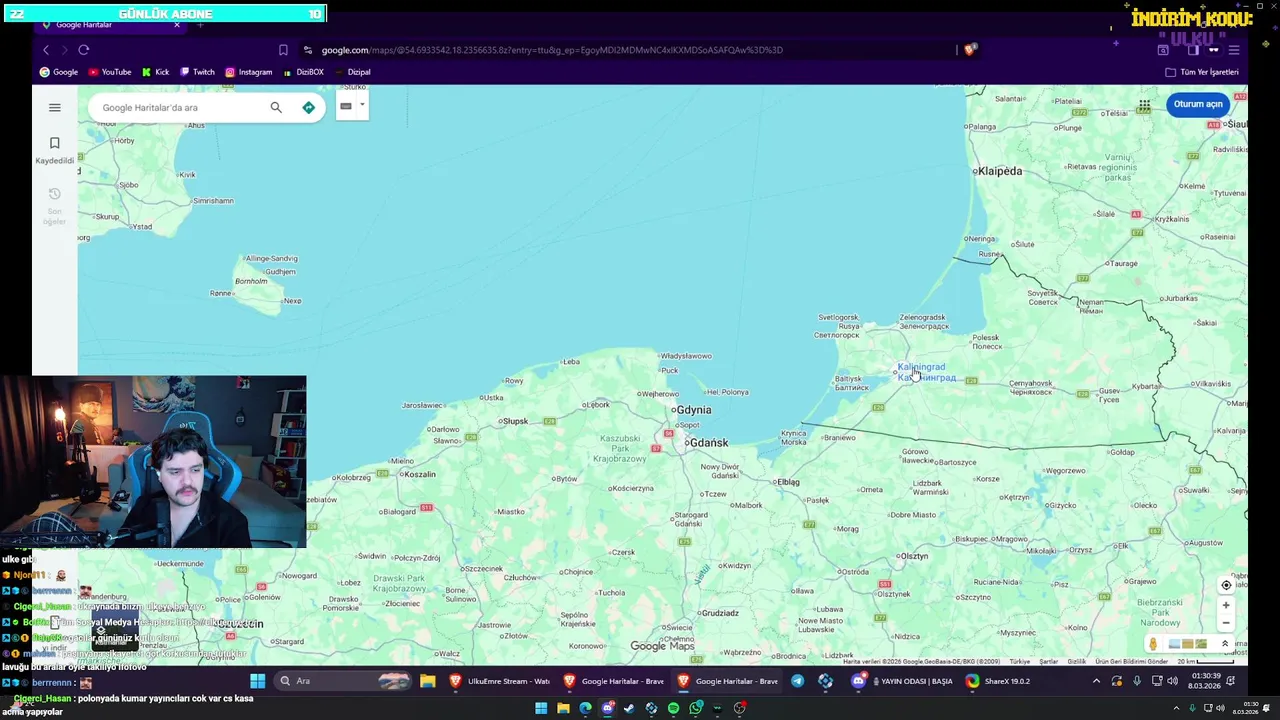
Task: Close the Google Haritalar tab
Action: [x=177, y=24]
